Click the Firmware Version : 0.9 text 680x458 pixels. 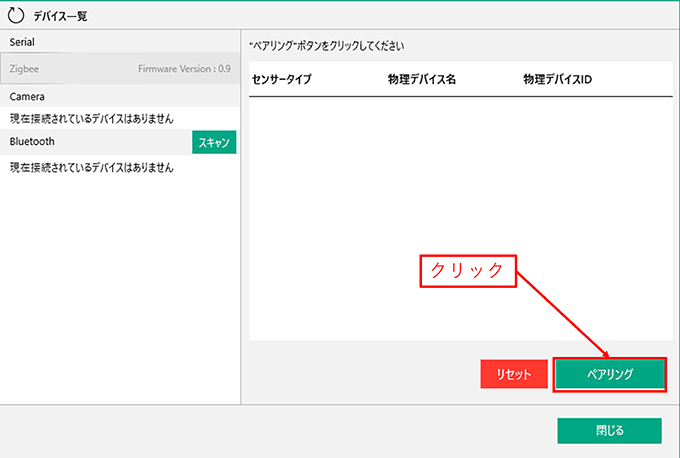pos(184,69)
